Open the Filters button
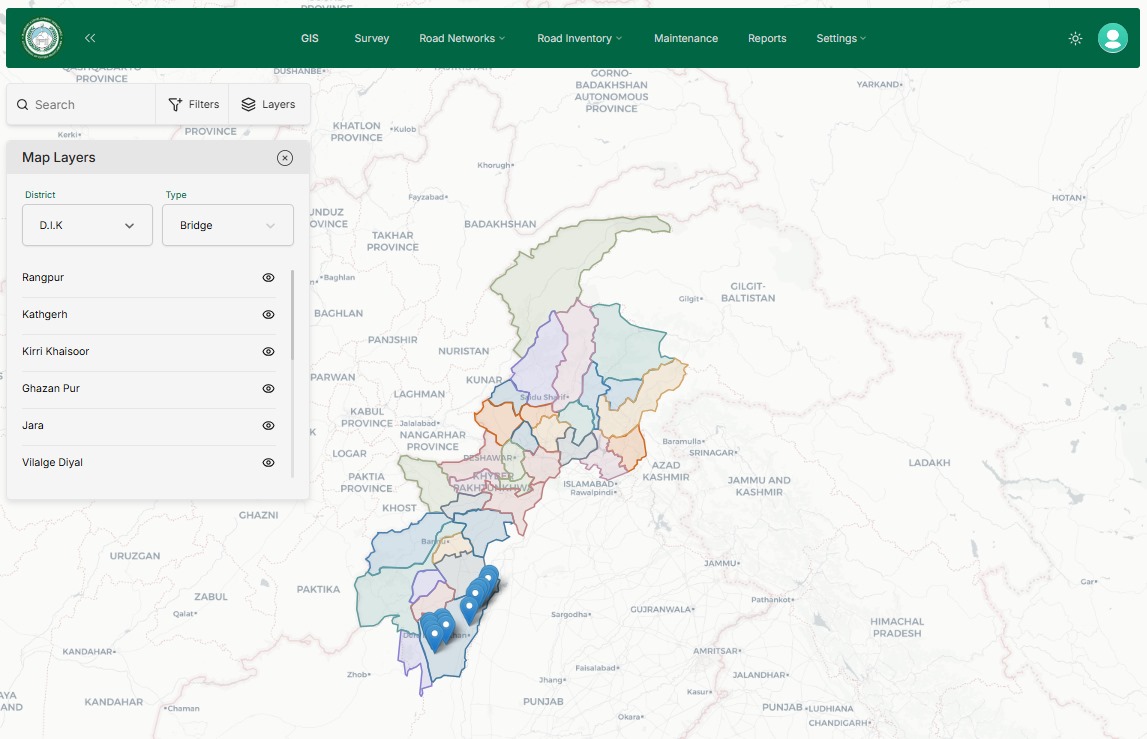 point(193,105)
